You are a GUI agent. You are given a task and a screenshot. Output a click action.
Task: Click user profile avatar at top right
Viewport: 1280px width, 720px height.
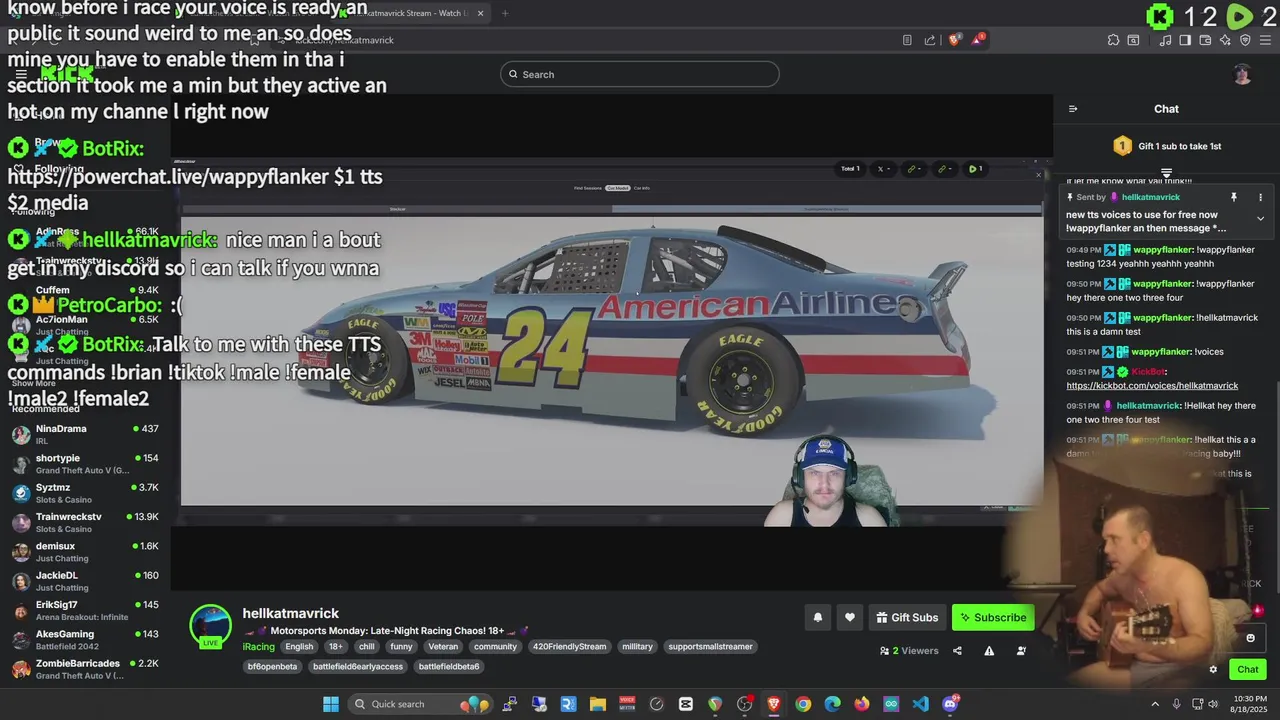tap(1242, 74)
